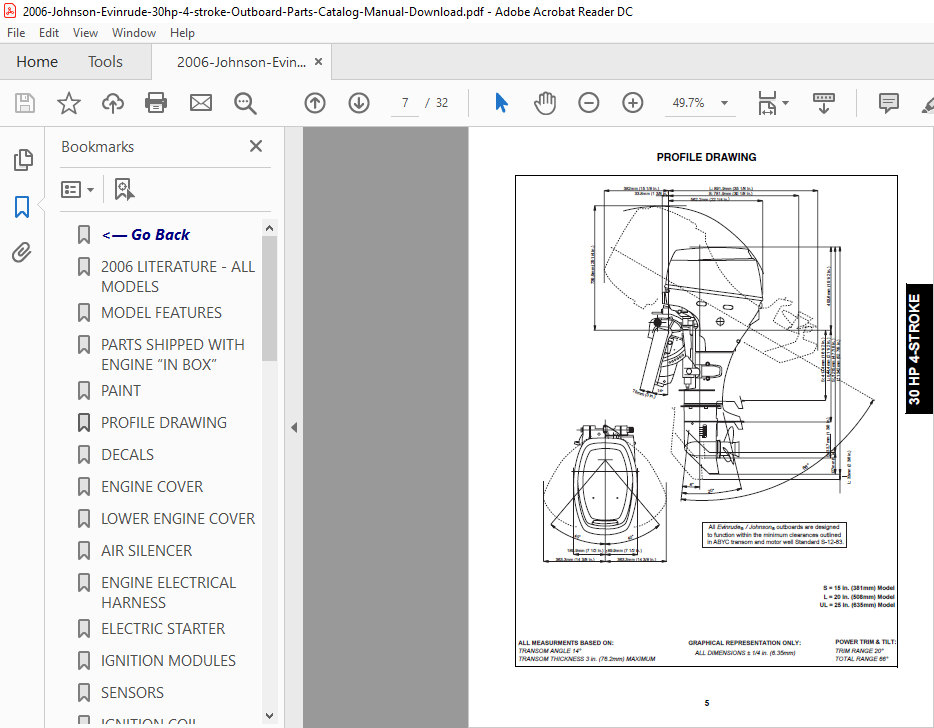
Task: Select the PROFILE DRAWING bookmark
Action: click(164, 423)
